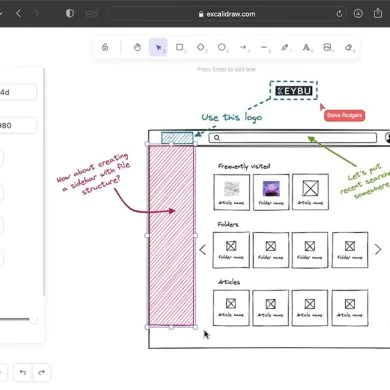
Task: Select the Text tool
Action: pyautogui.click(x=306, y=47)
